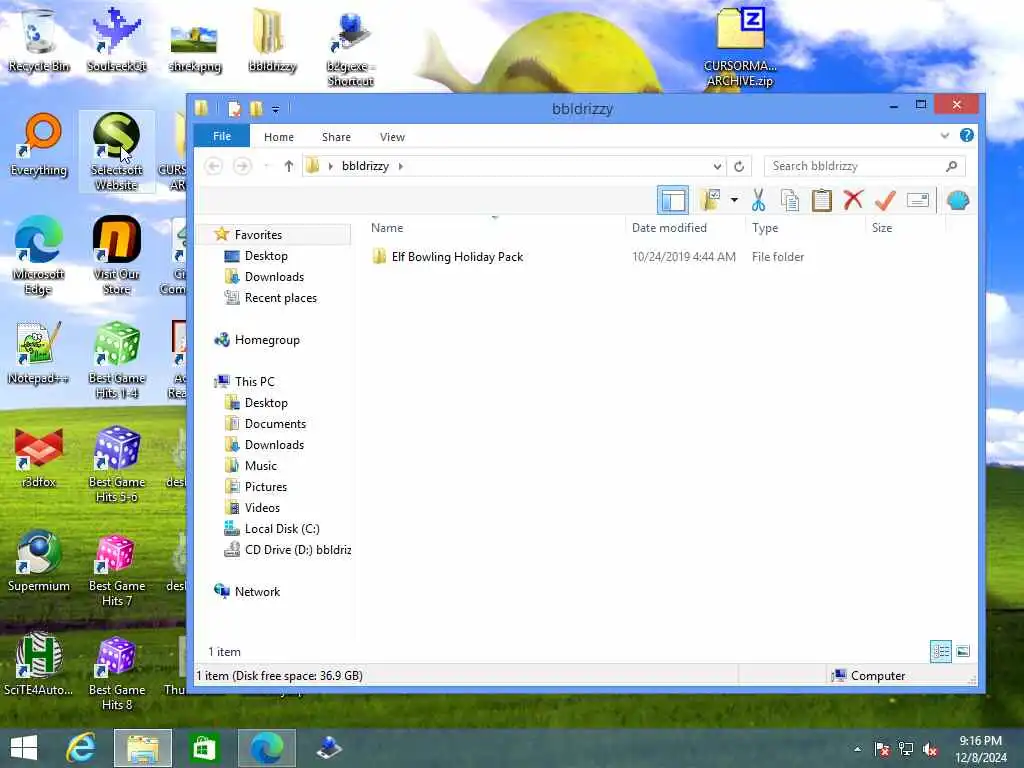Click the New folder quick access title bar icon
Viewport: 1024px width, 768px height.
pos(255,109)
